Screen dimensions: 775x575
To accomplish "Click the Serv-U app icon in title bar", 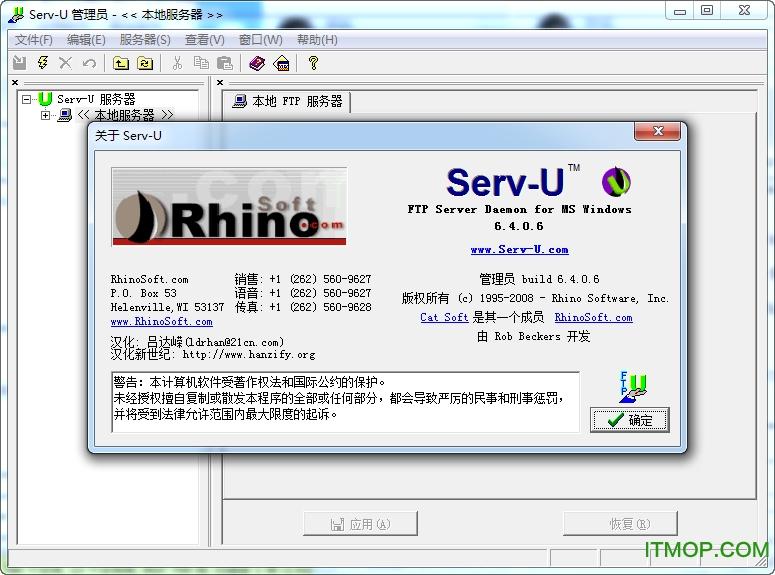I will coord(16,14).
